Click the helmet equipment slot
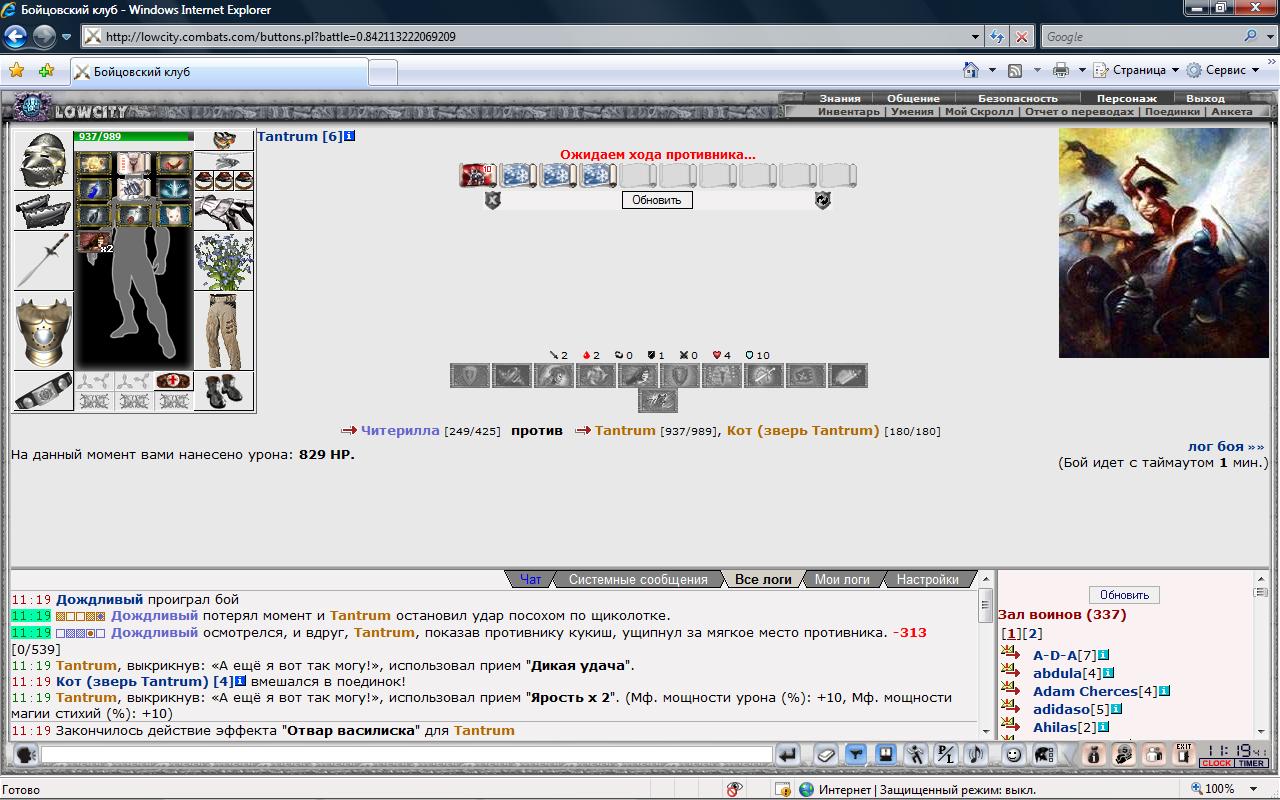This screenshot has width=1280, height=800. (44, 160)
